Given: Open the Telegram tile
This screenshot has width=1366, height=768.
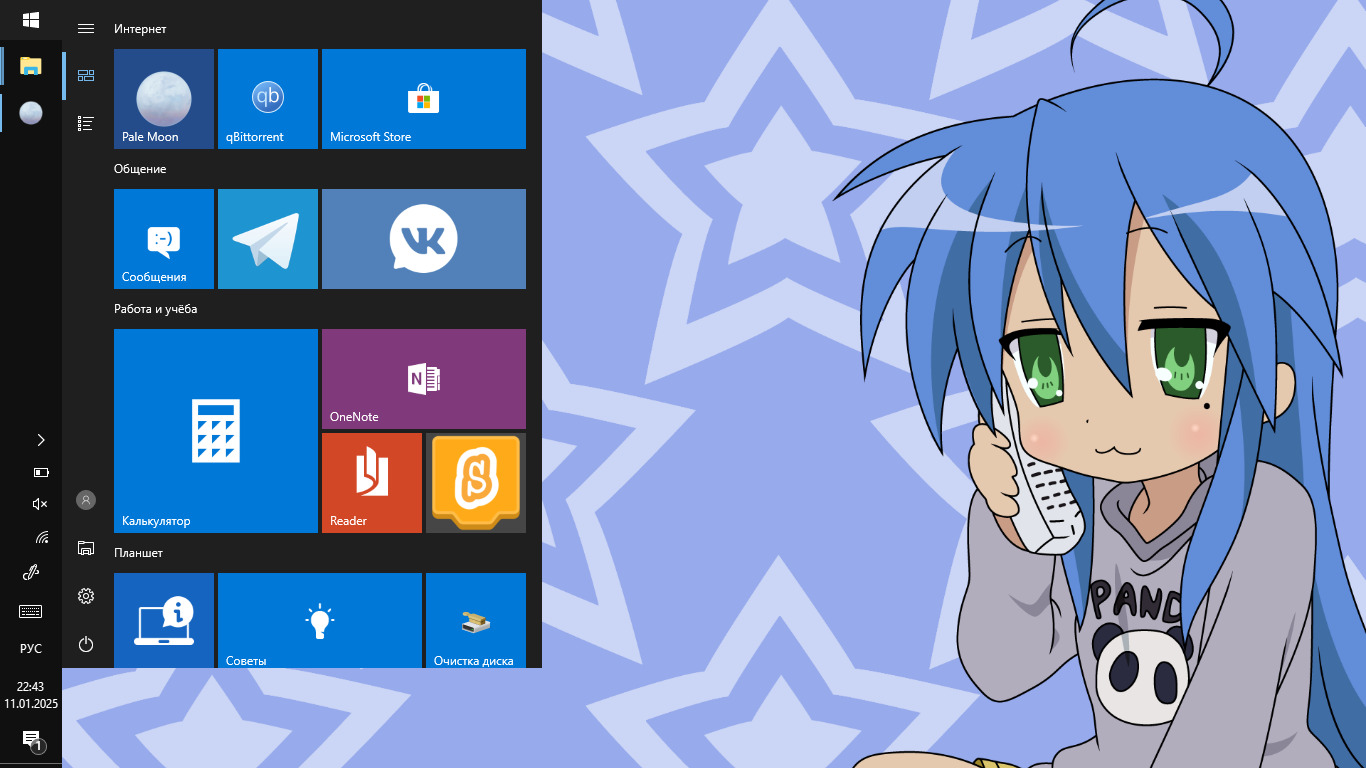Looking at the screenshot, I should 268,239.
